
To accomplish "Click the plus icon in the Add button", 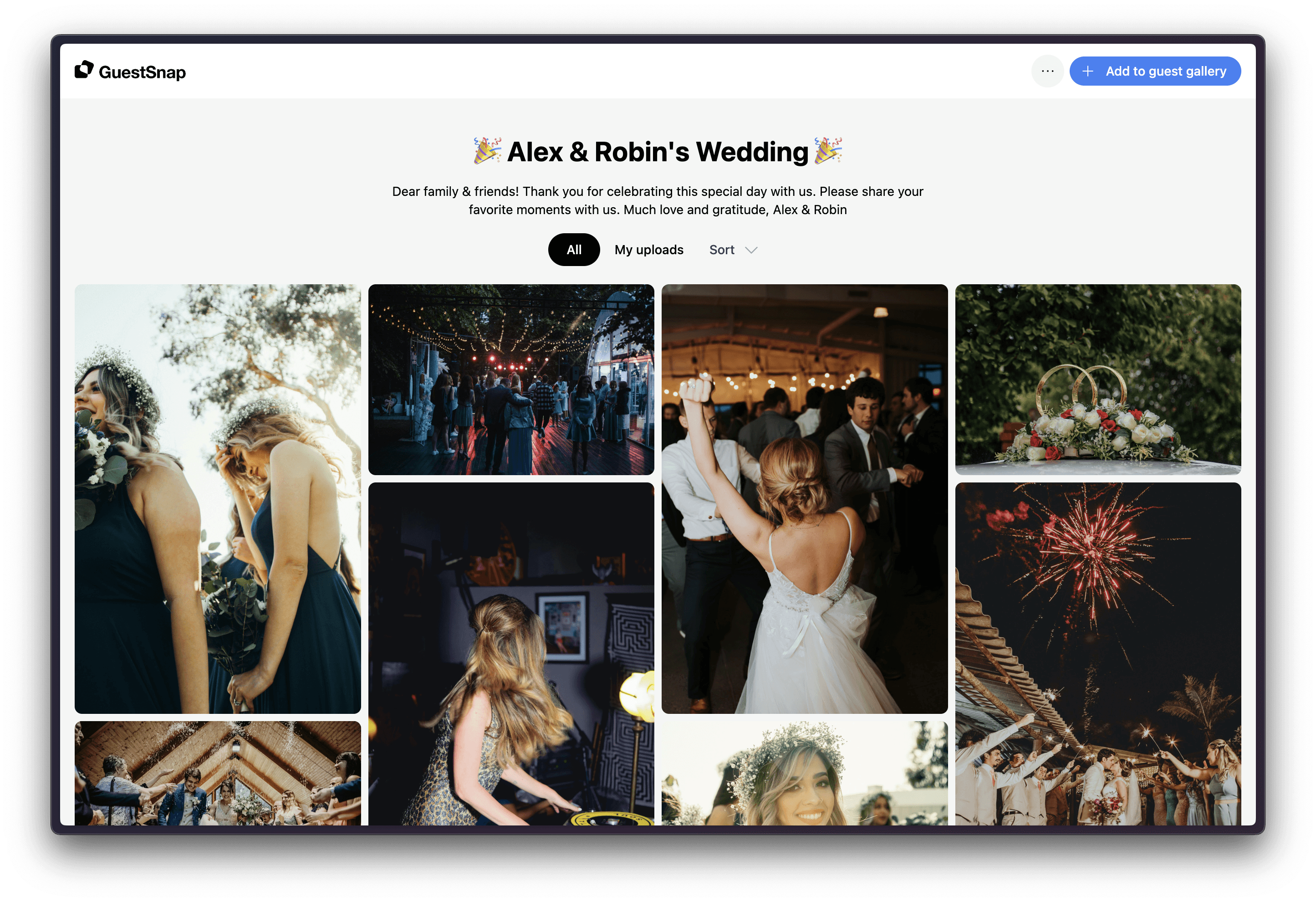I will point(1087,72).
